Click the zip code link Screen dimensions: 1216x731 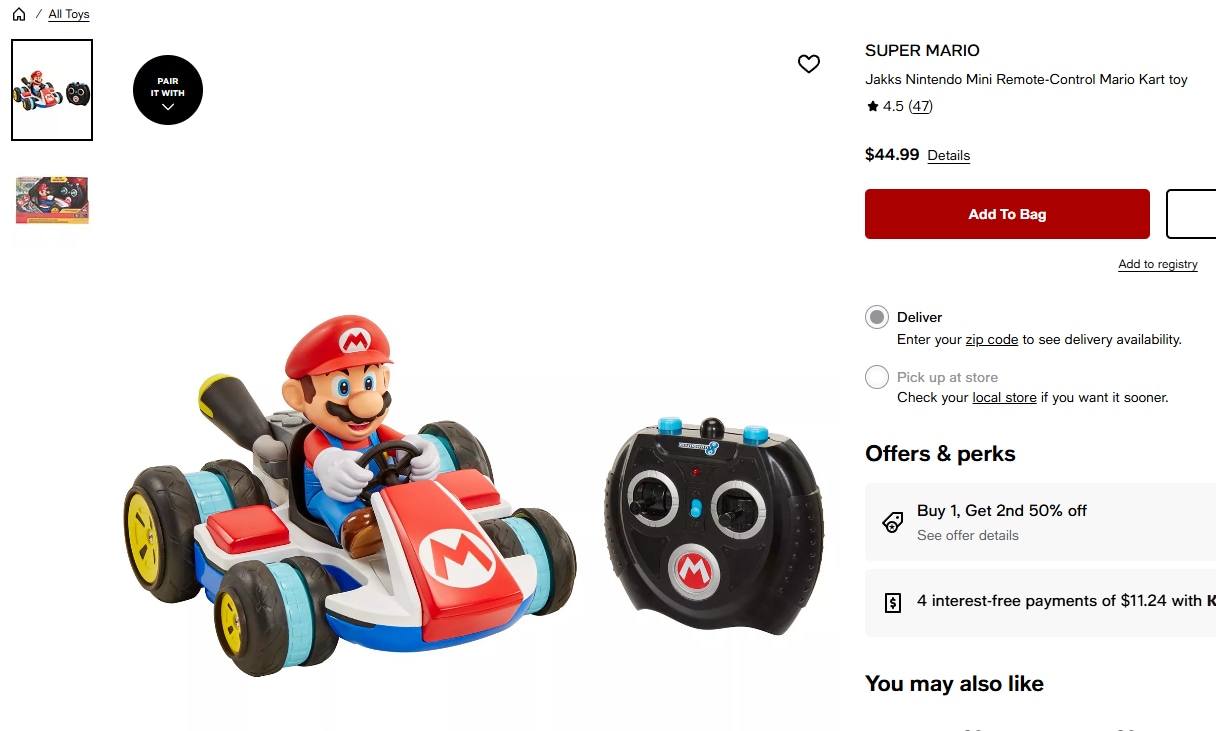991,340
